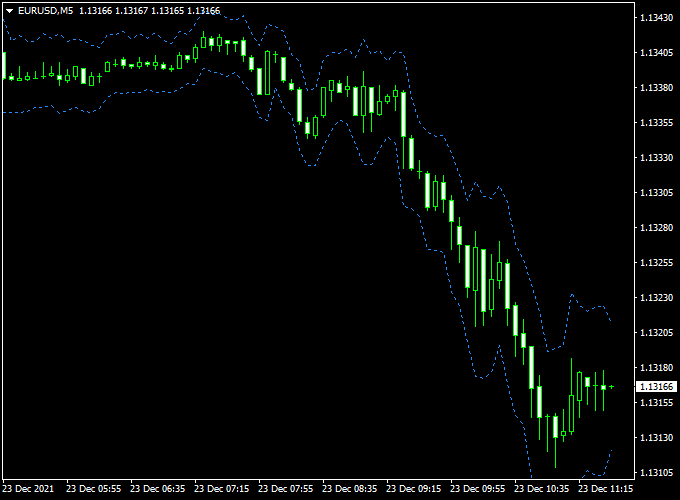Click price level 1.13105 on the scale

657,473
